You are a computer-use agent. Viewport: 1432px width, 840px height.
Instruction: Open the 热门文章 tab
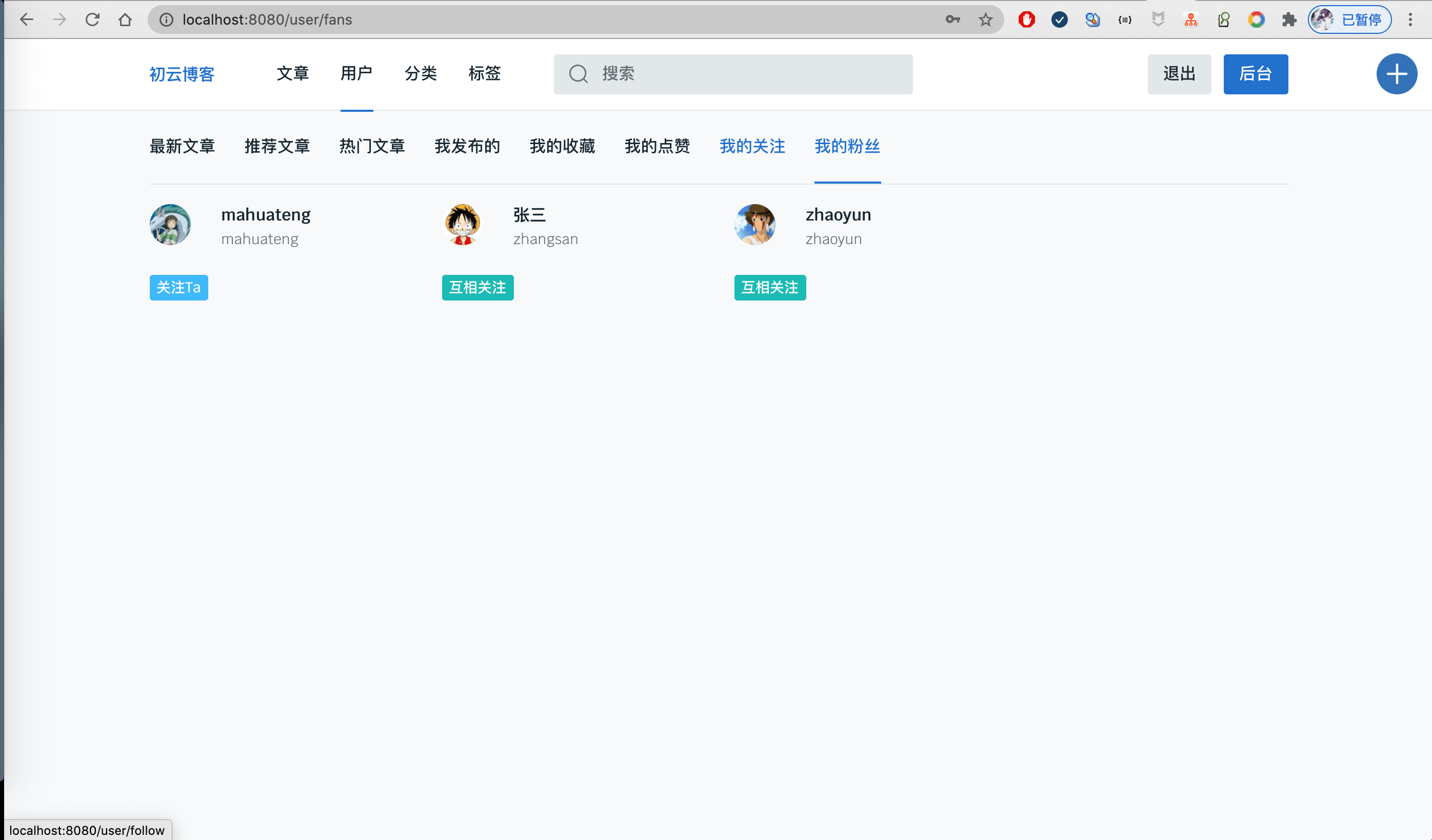[372, 147]
